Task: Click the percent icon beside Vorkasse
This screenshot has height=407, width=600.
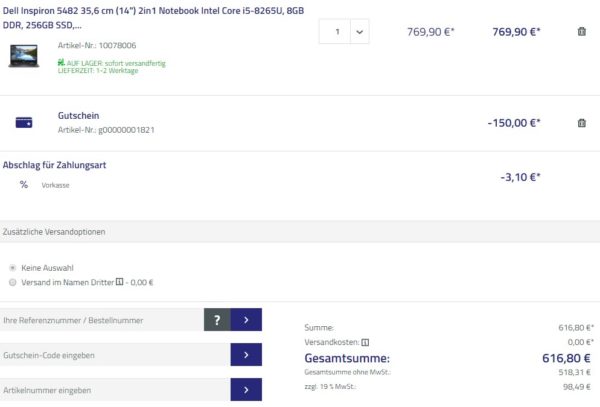Action: 23,184
